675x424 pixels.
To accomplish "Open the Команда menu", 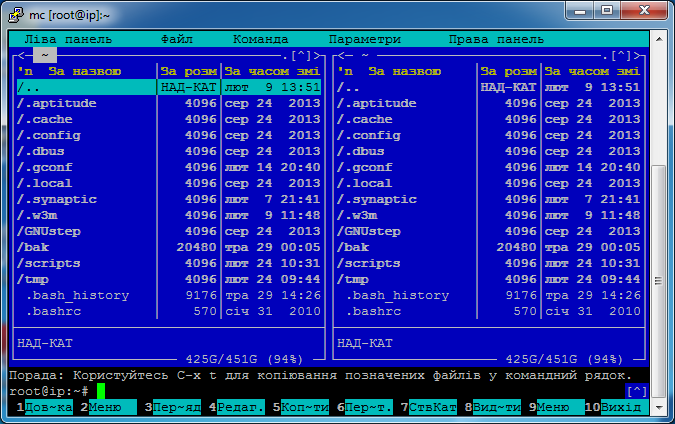I will click(x=260, y=39).
